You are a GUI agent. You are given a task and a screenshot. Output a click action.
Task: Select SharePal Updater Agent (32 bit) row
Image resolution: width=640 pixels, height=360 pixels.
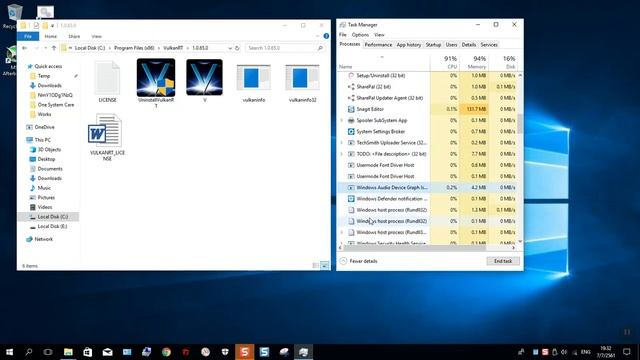click(427, 98)
